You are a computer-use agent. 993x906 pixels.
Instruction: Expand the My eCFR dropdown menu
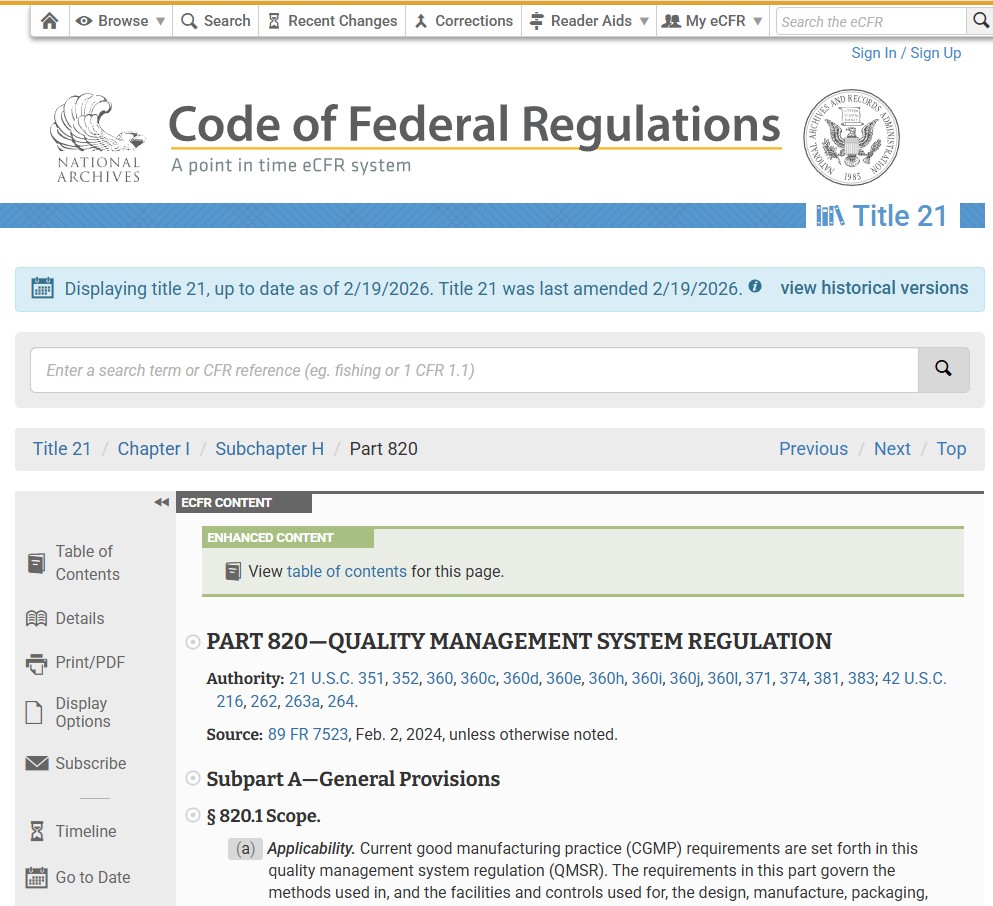coord(714,21)
